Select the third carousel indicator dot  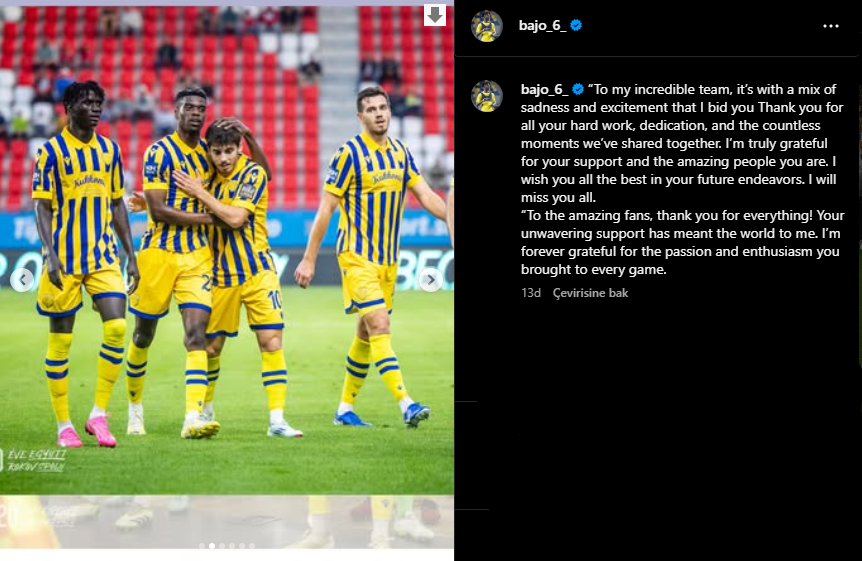pyautogui.click(x=222, y=546)
